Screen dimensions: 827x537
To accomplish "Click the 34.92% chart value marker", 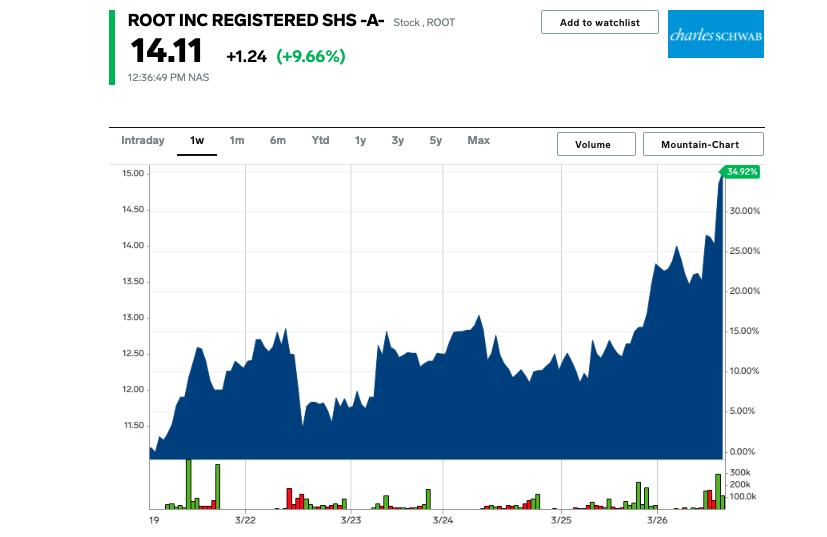I will [741, 171].
